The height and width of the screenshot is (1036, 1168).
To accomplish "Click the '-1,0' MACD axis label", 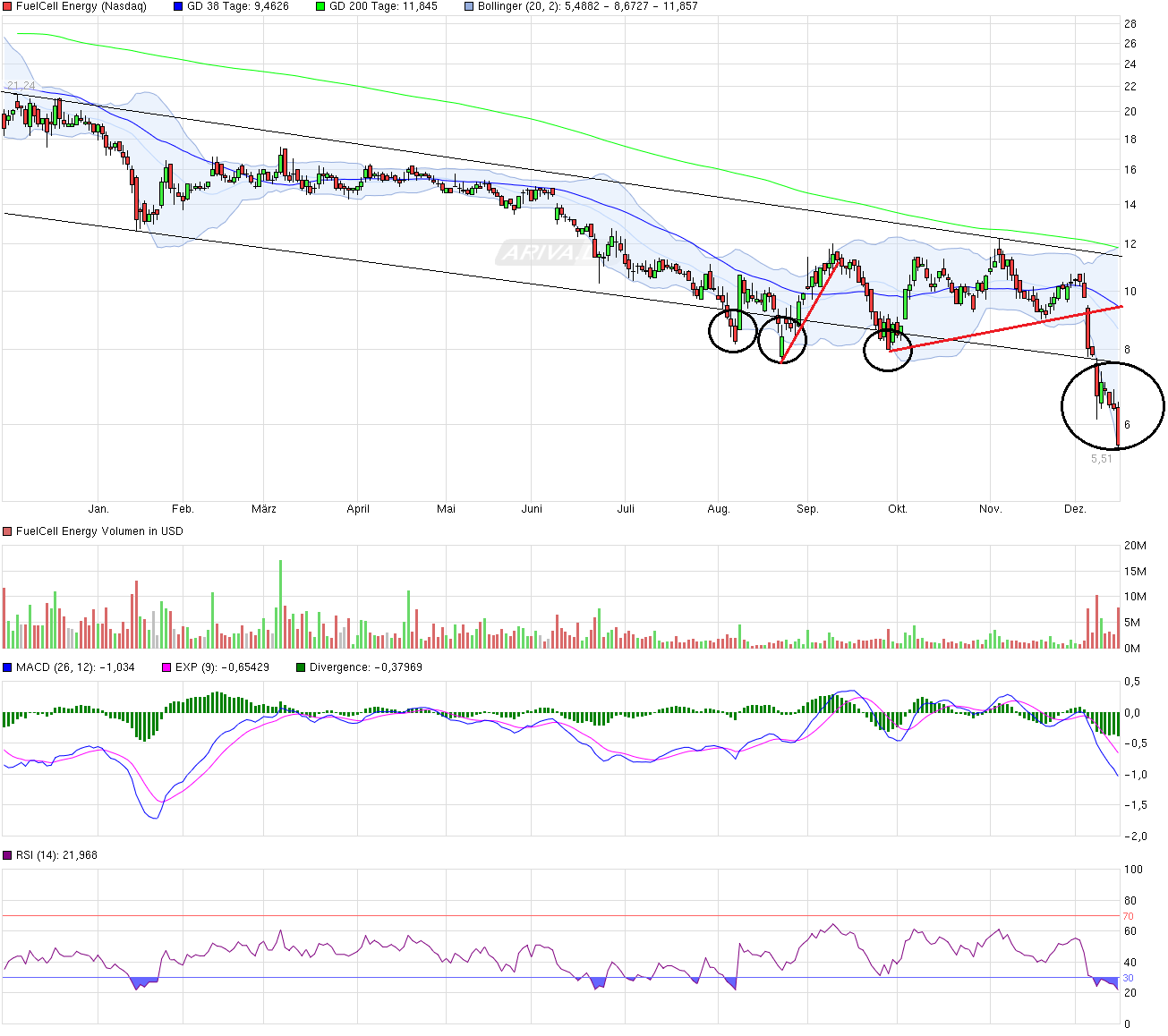I will 1135,775.
